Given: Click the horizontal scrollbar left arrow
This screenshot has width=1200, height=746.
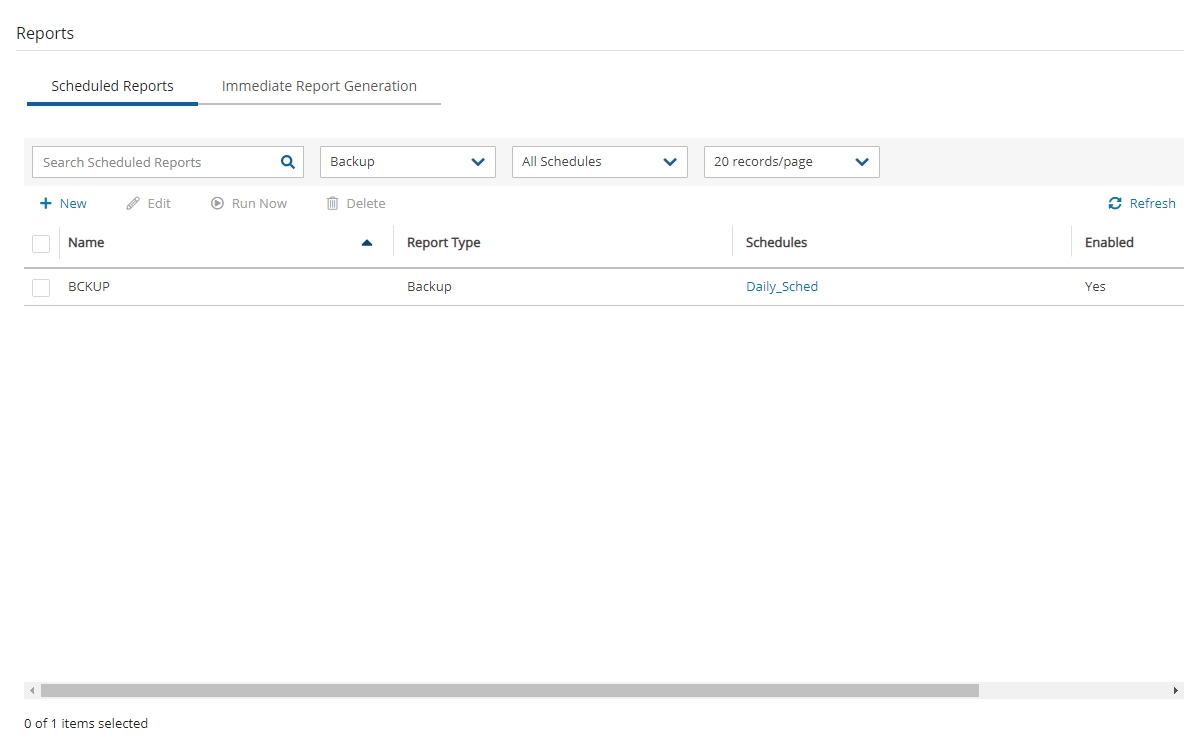Looking at the screenshot, I should pyautogui.click(x=32, y=691).
